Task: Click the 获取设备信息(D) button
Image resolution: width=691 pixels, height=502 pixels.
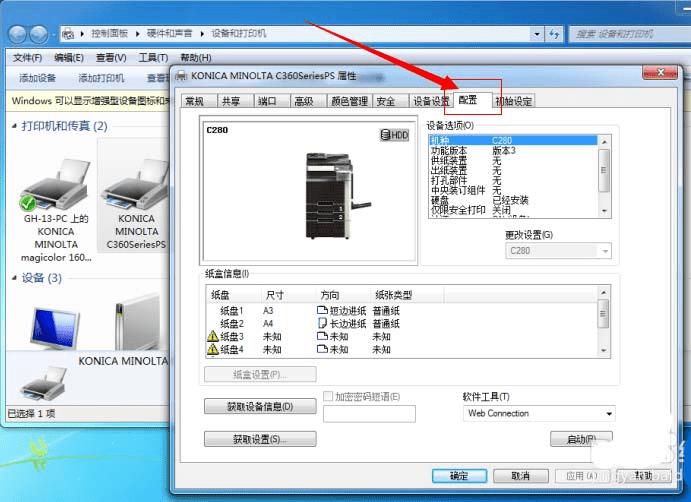Action: pos(260,406)
